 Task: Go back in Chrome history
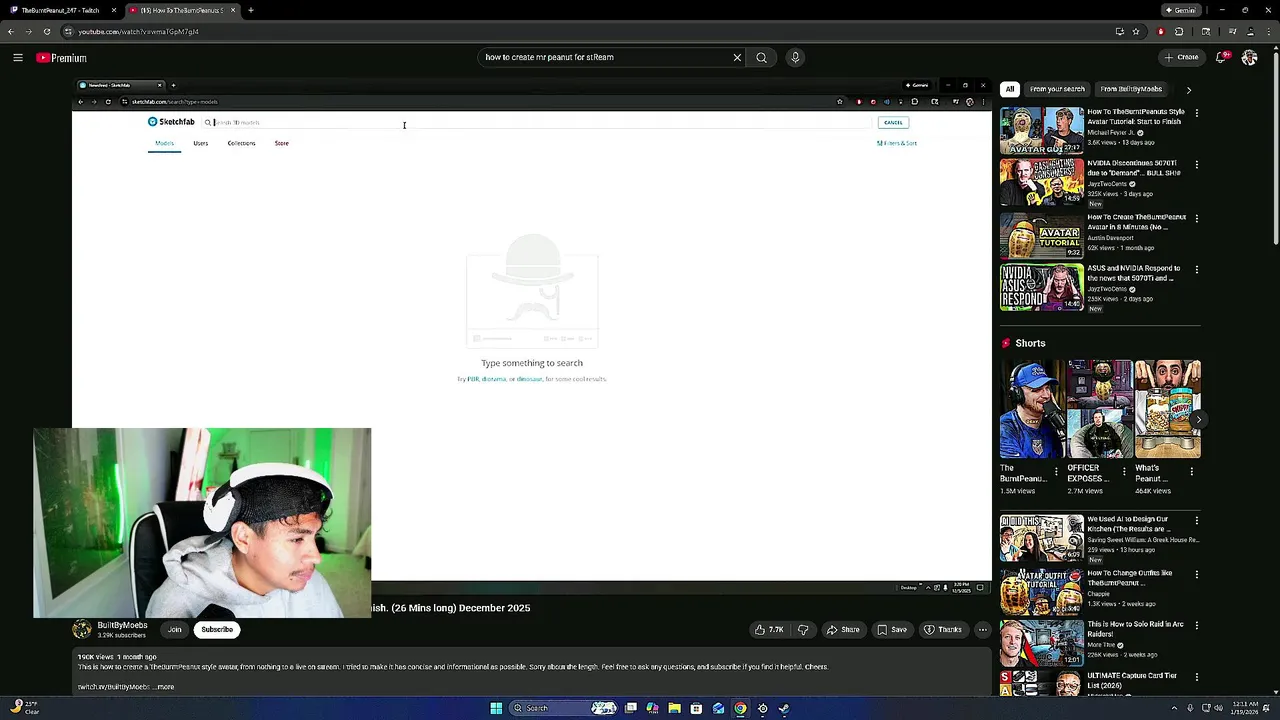(x=10, y=31)
